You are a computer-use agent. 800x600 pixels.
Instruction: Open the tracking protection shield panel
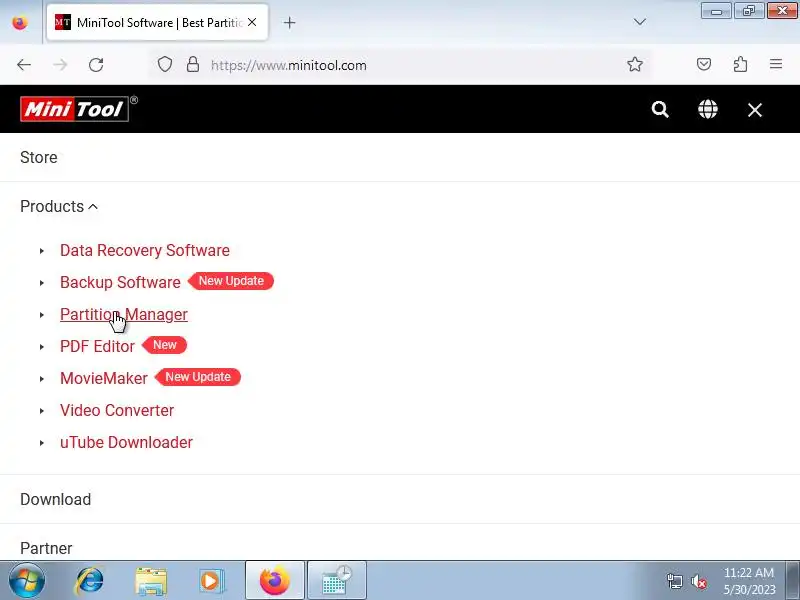pyautogui.click(x=165, y=65)
